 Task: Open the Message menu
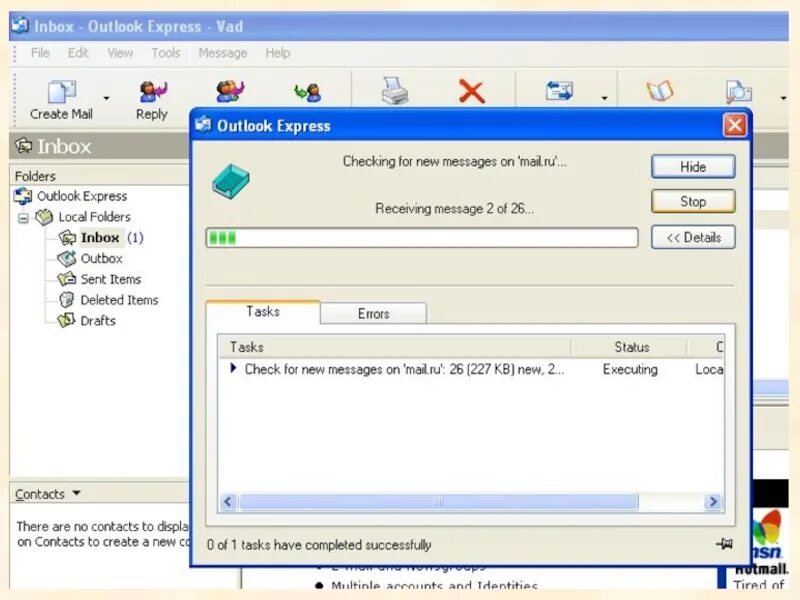222,53
